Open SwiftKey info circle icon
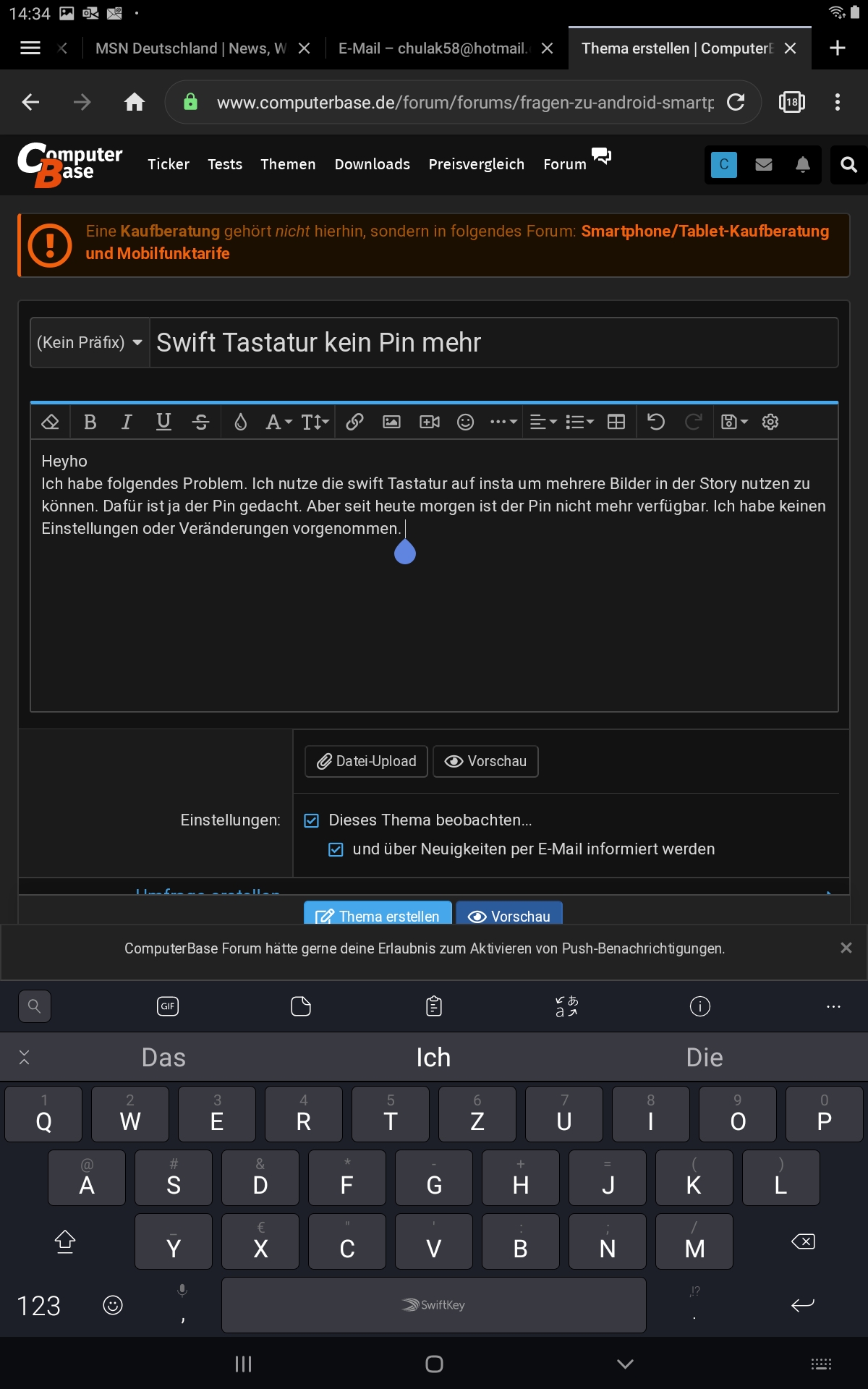The width and height of the screenshot is (868, 1389). pos(700,1006)
